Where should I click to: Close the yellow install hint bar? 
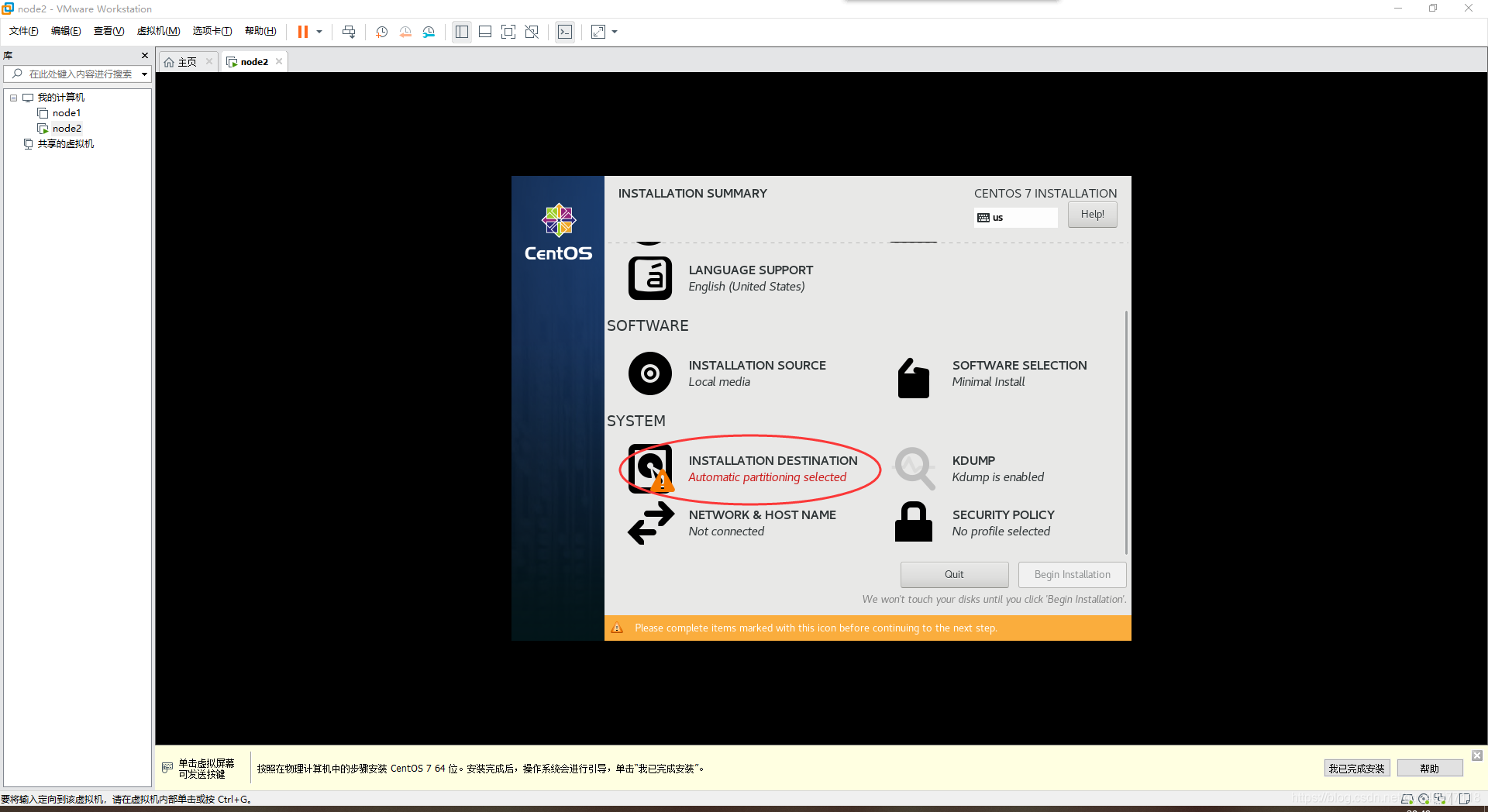(x=1477, y=755)
